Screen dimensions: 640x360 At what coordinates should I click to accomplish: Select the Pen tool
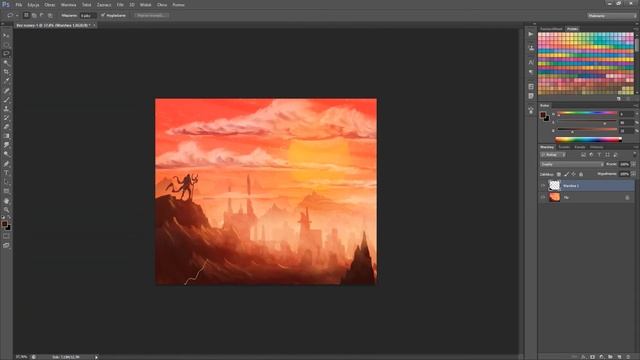coord(6,164)
